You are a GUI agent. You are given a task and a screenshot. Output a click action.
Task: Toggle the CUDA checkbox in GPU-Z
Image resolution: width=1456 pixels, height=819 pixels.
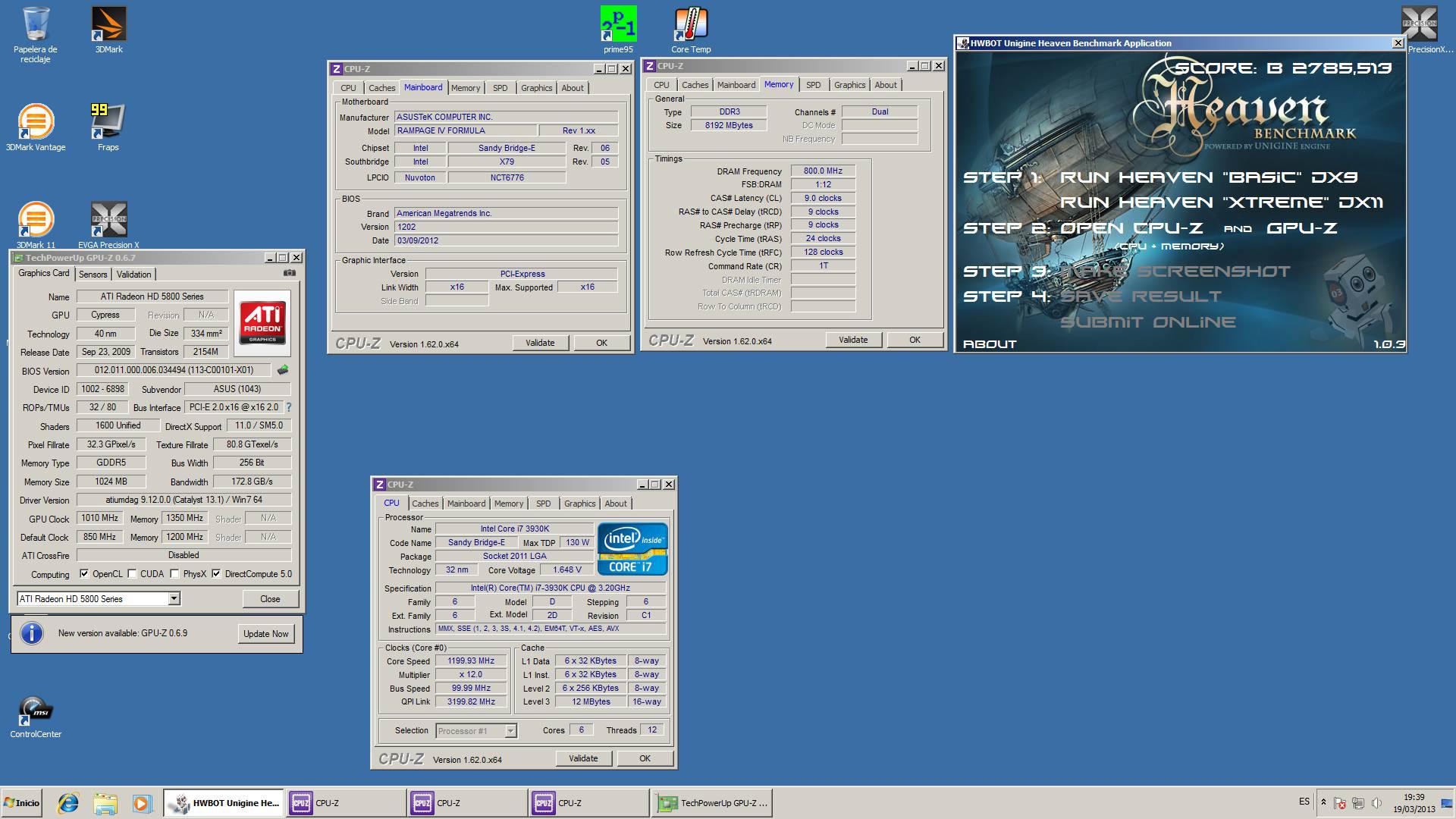[x=133, y=574]
